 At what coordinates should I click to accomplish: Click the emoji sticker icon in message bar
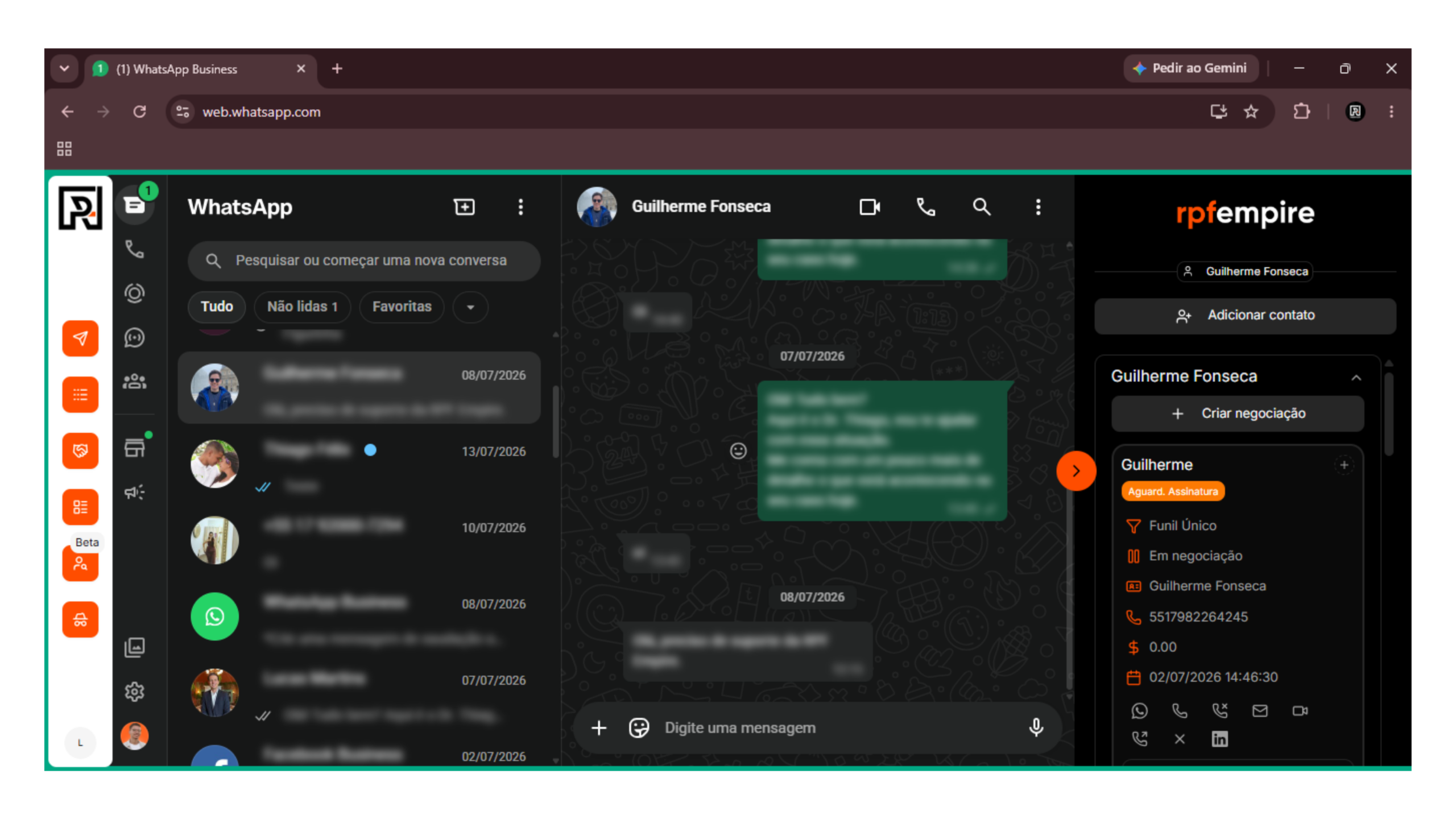639,727
